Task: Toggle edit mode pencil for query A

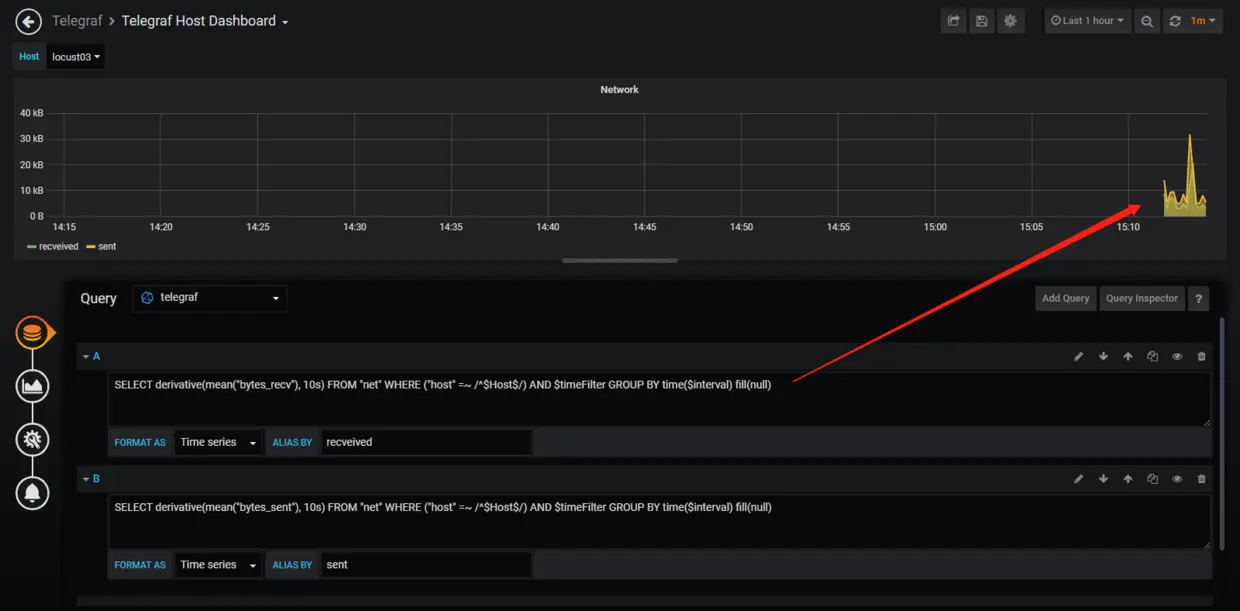Action: (x=1079, y=356)
